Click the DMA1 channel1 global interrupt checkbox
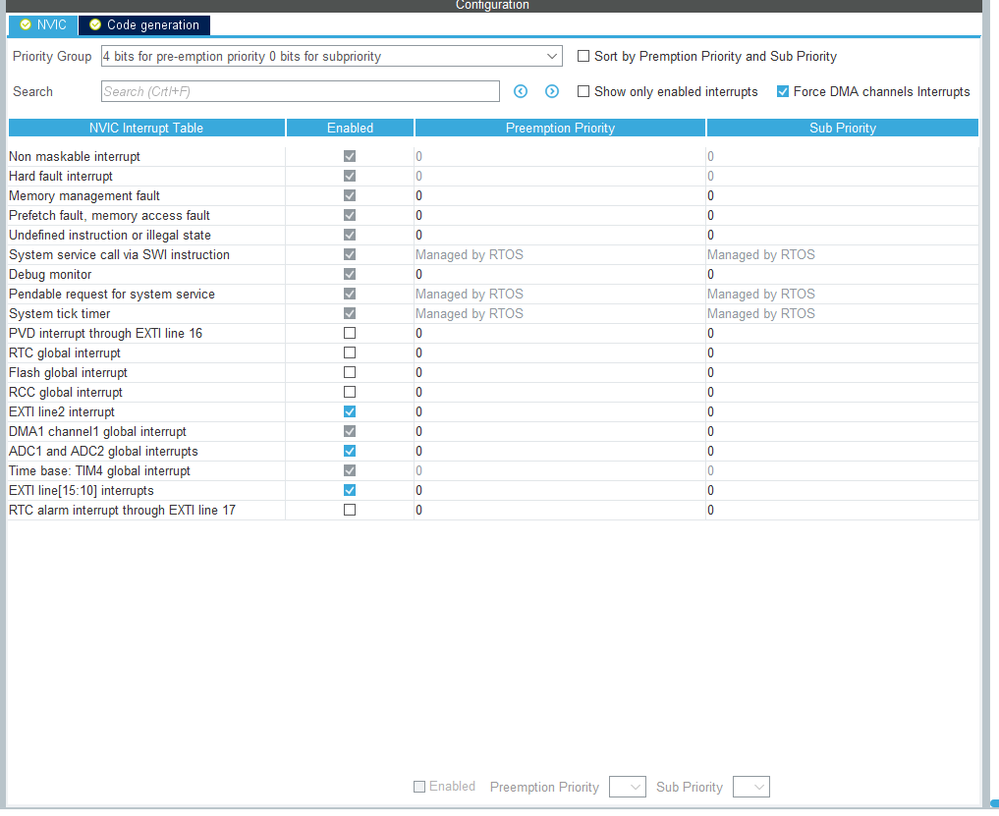 click(x=350, y=431)
